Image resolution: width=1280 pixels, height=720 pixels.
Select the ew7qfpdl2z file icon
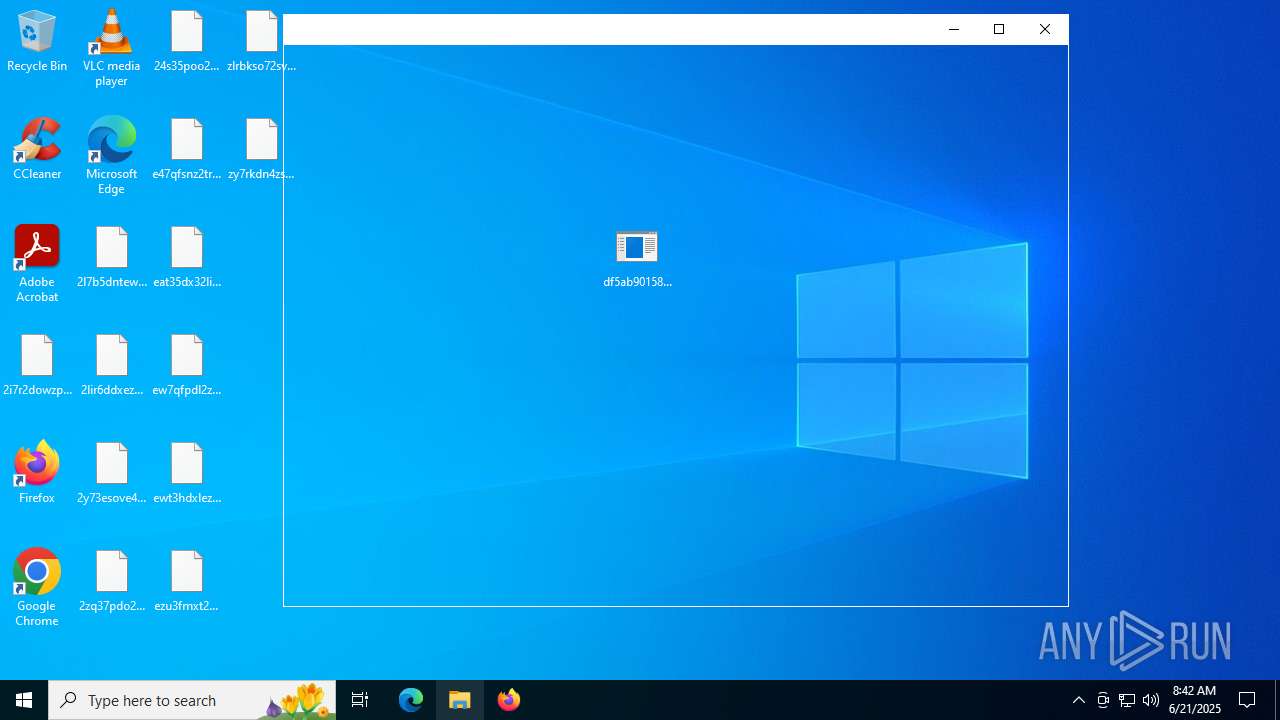[x=187, y=365]
